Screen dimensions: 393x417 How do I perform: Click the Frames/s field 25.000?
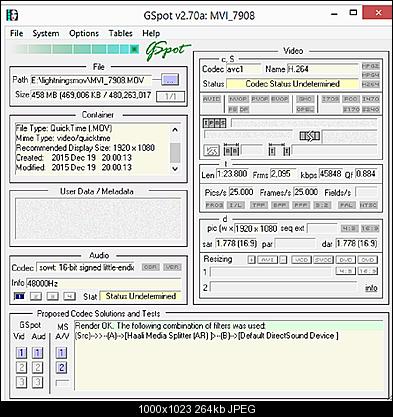tap(306, 192)
